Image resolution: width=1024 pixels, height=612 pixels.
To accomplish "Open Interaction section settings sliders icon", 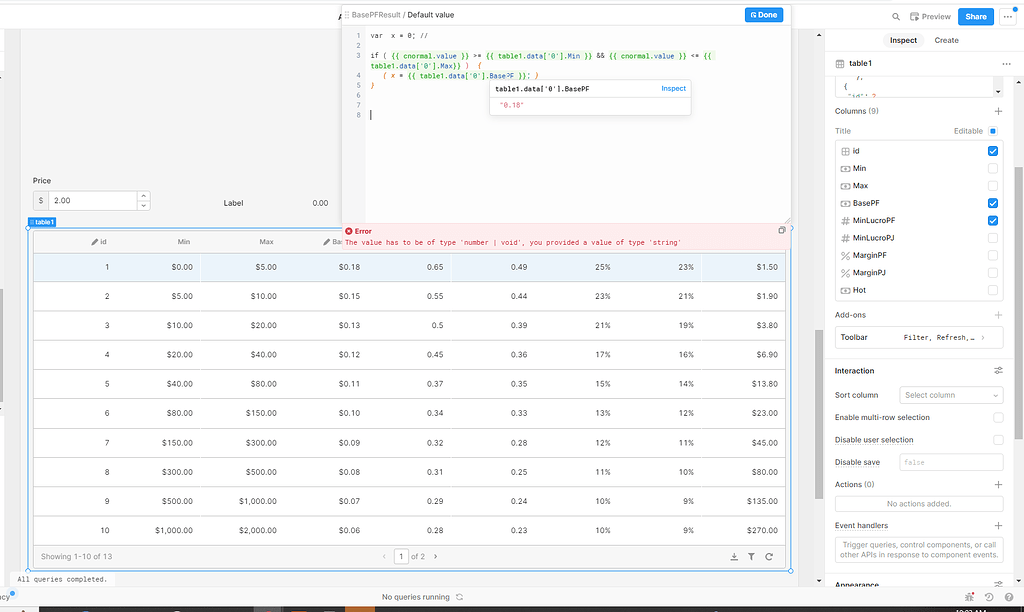I will click(998, 371).
